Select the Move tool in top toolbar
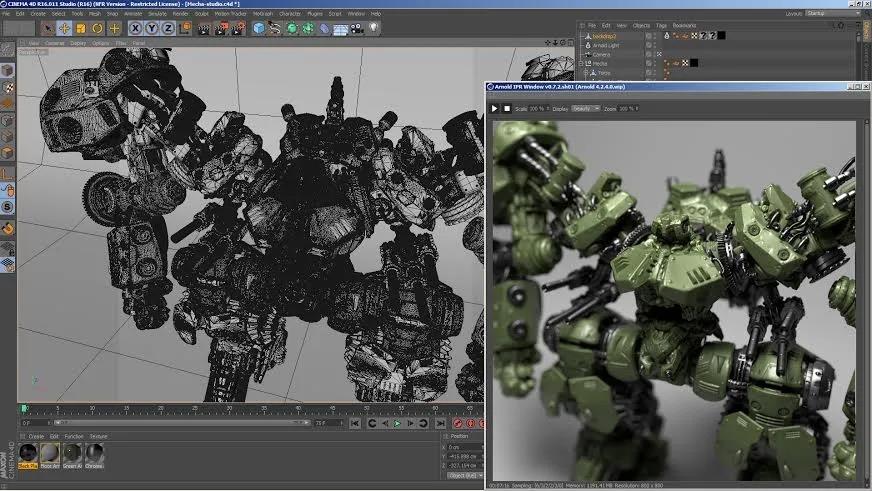 point(64,28)
